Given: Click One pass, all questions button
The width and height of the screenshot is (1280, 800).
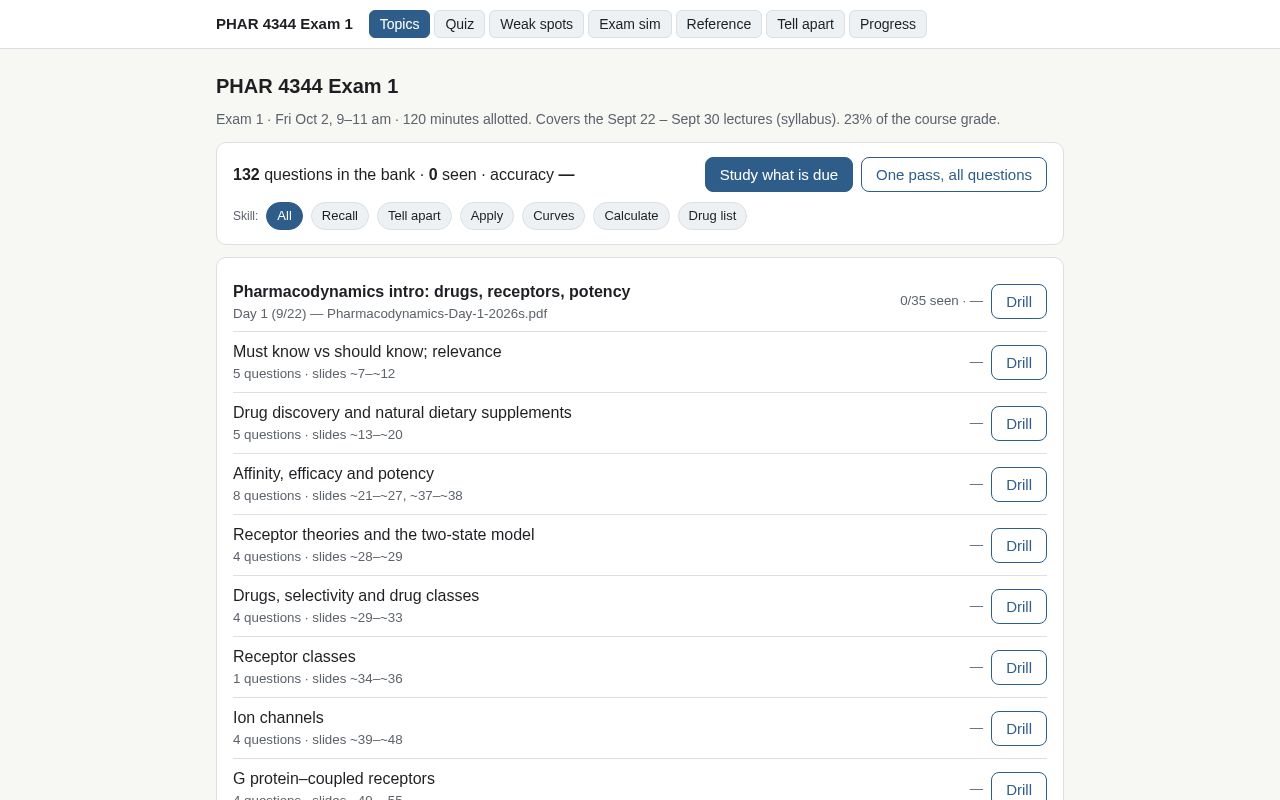Looking at the screenshot, I should tap(954, 175).
